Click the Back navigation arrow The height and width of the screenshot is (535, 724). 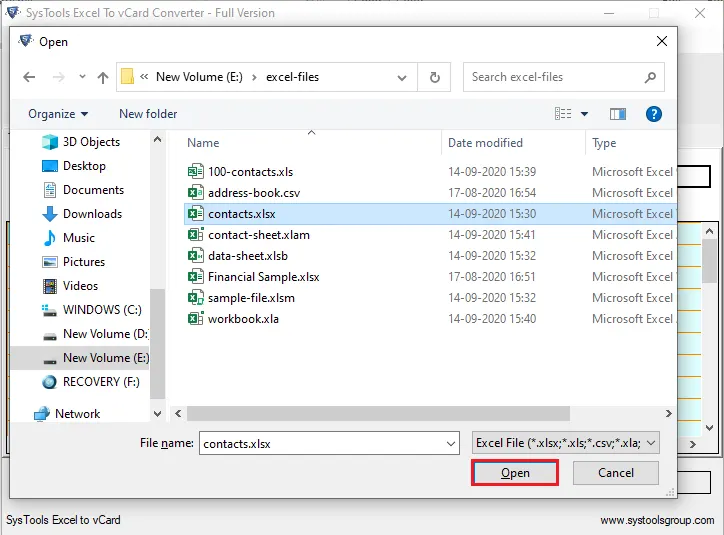pyautogui.click(x=29, y=77)
